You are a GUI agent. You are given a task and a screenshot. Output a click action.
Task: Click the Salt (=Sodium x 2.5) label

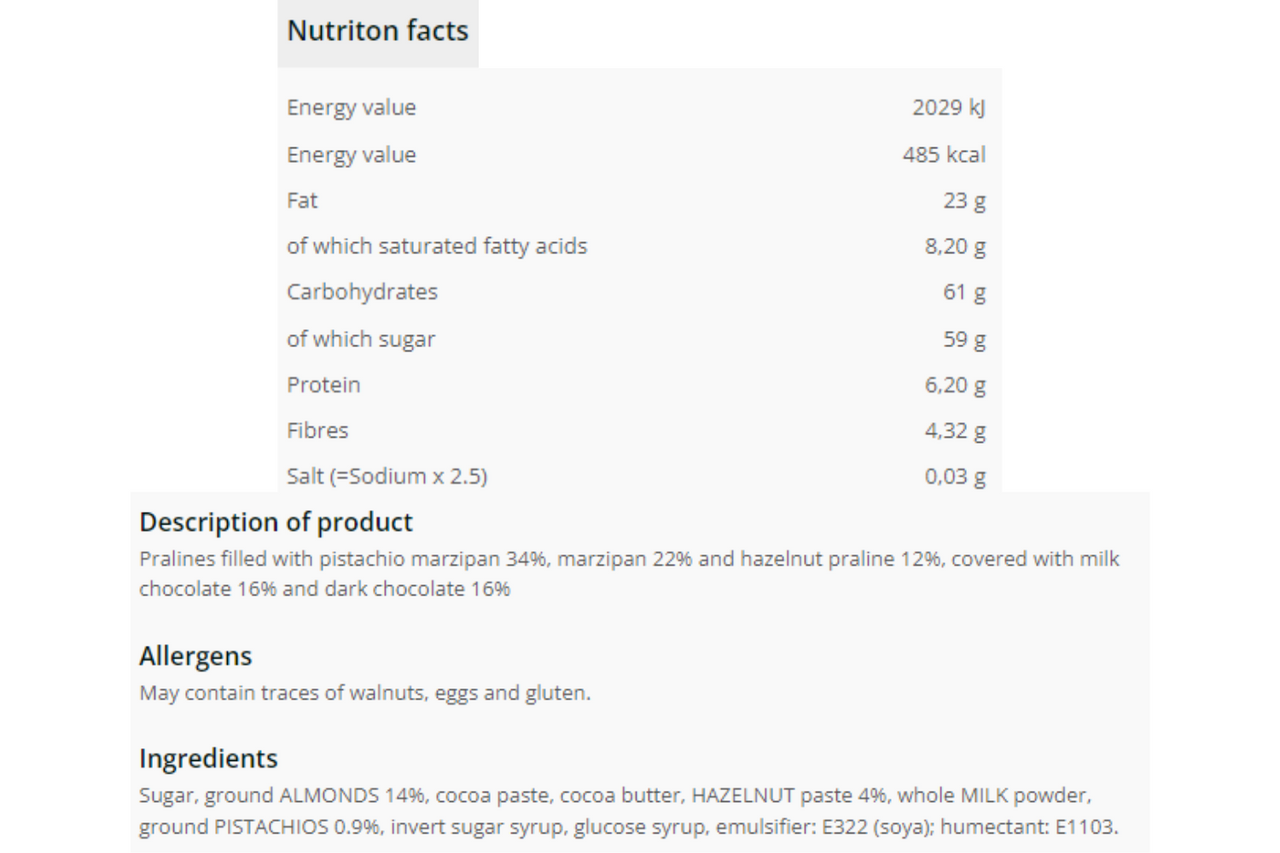[x=387, y=477]
